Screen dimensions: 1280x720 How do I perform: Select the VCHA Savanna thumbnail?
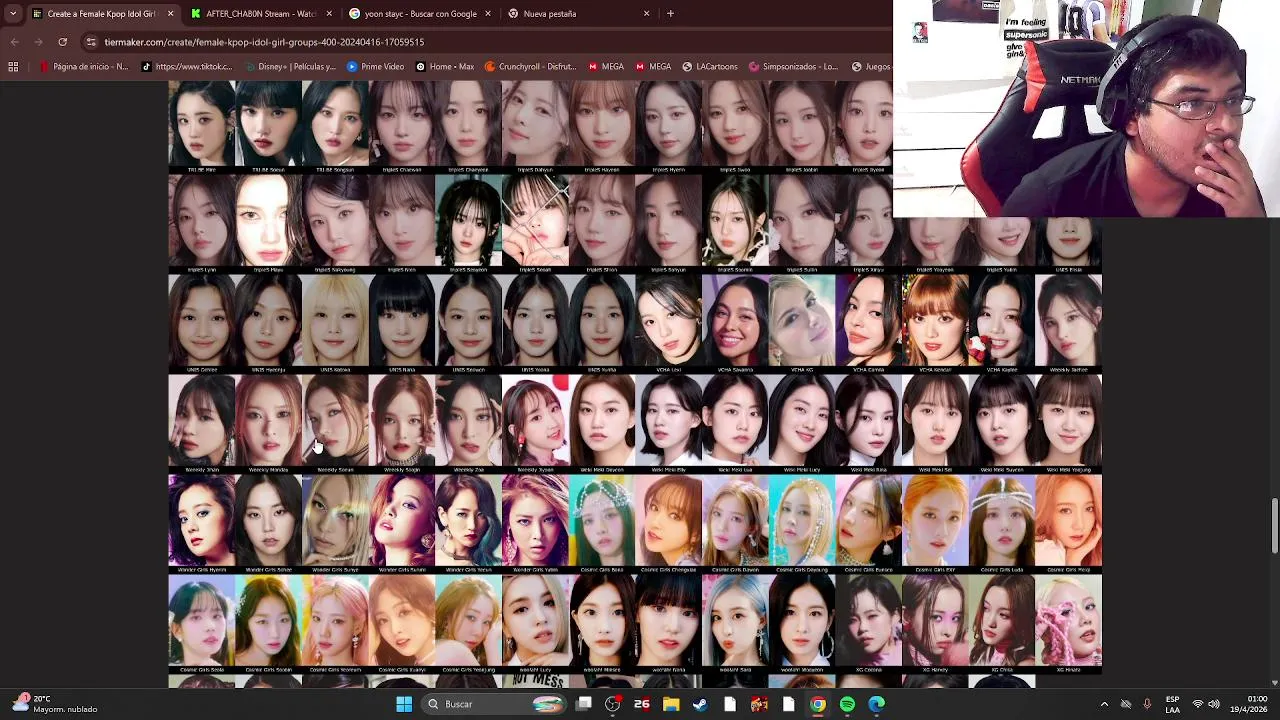(x=735, y=324)
